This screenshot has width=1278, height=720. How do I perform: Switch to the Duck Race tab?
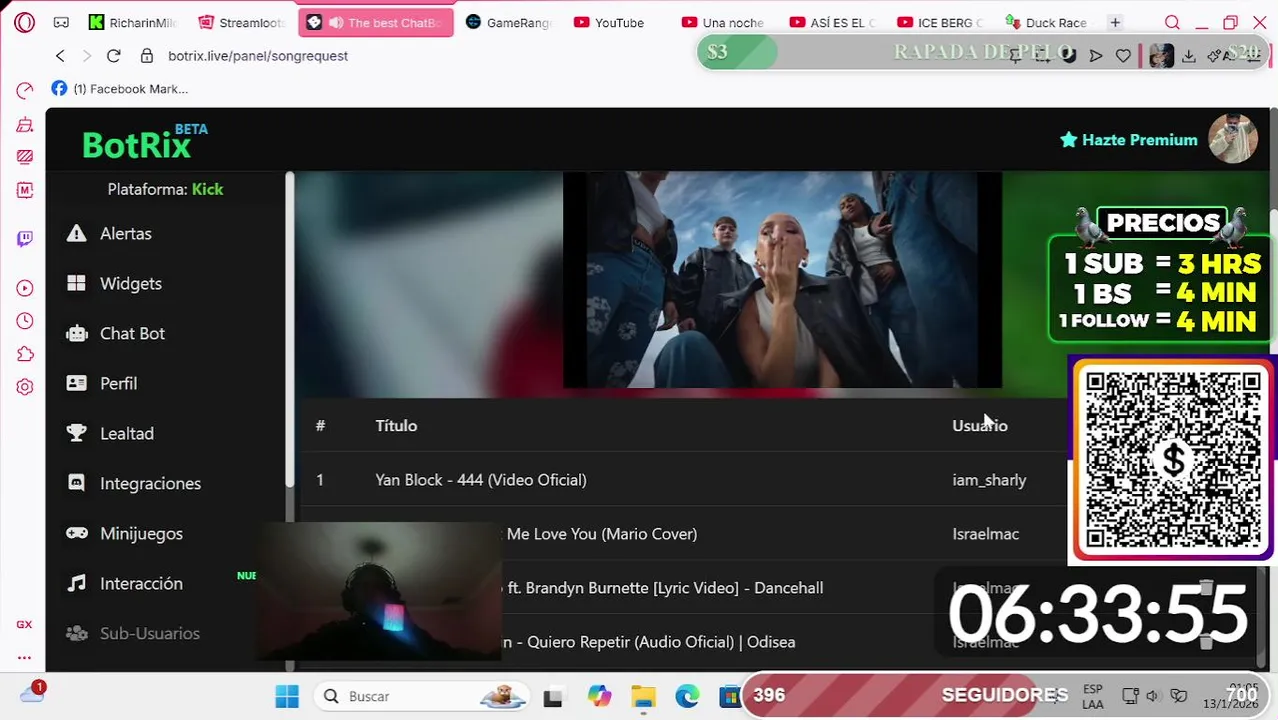(x=1046, y=22)
